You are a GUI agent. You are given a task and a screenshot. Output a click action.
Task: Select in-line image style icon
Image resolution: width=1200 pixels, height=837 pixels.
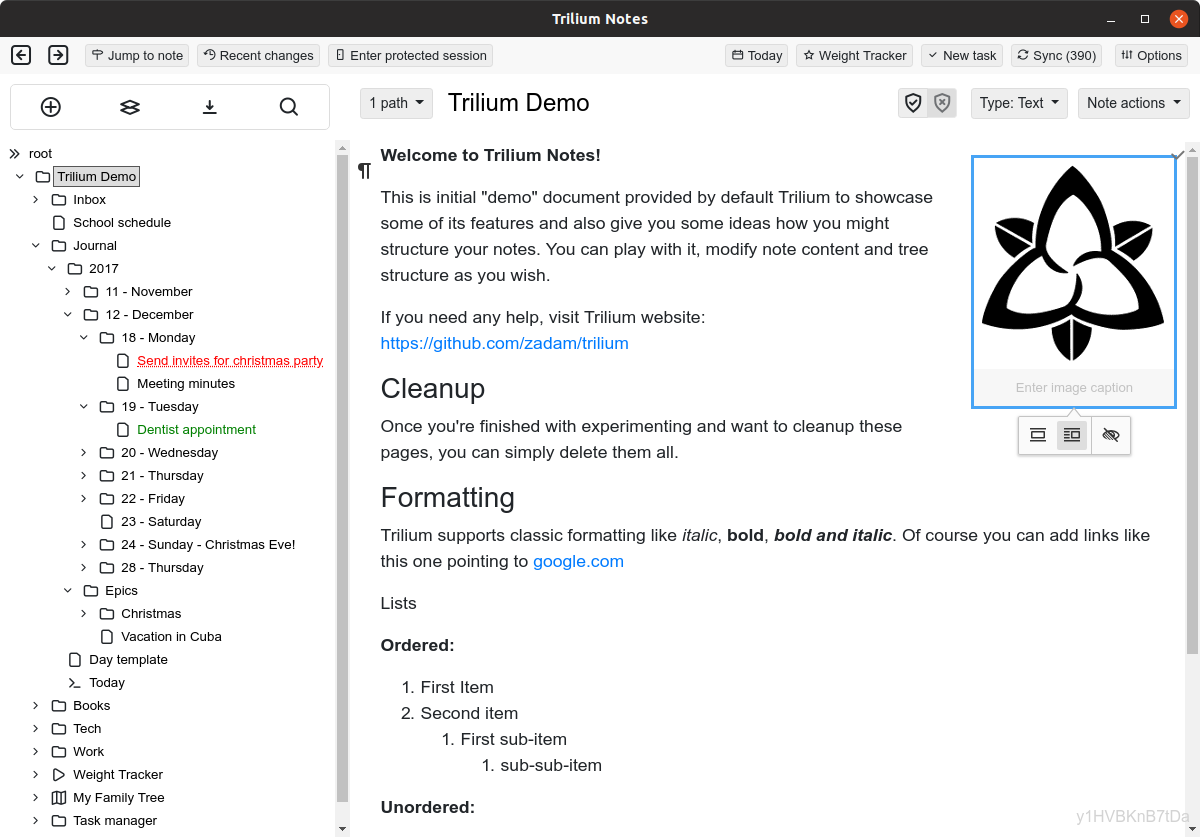click(1038, 435)
